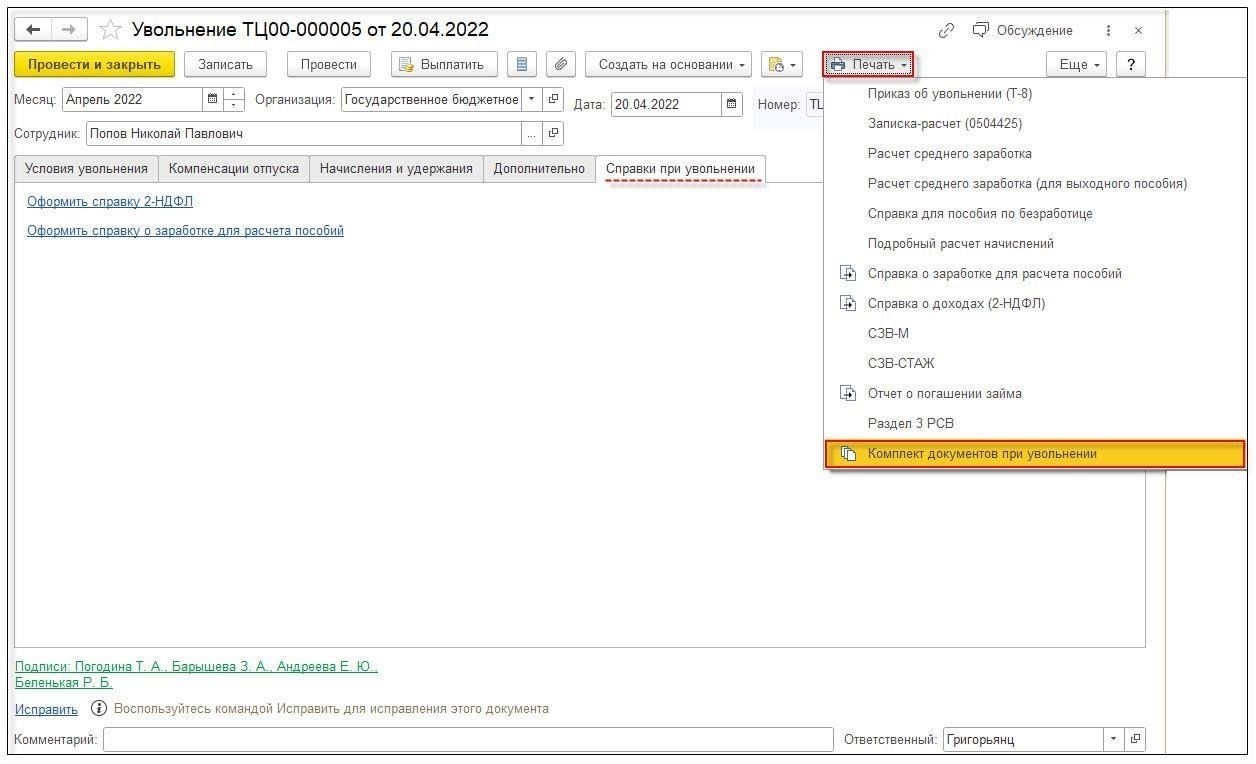Edit Ответственный field Григорьянц
The height and width of the screenshot is (764, 1256).
tap(1023, 740)
